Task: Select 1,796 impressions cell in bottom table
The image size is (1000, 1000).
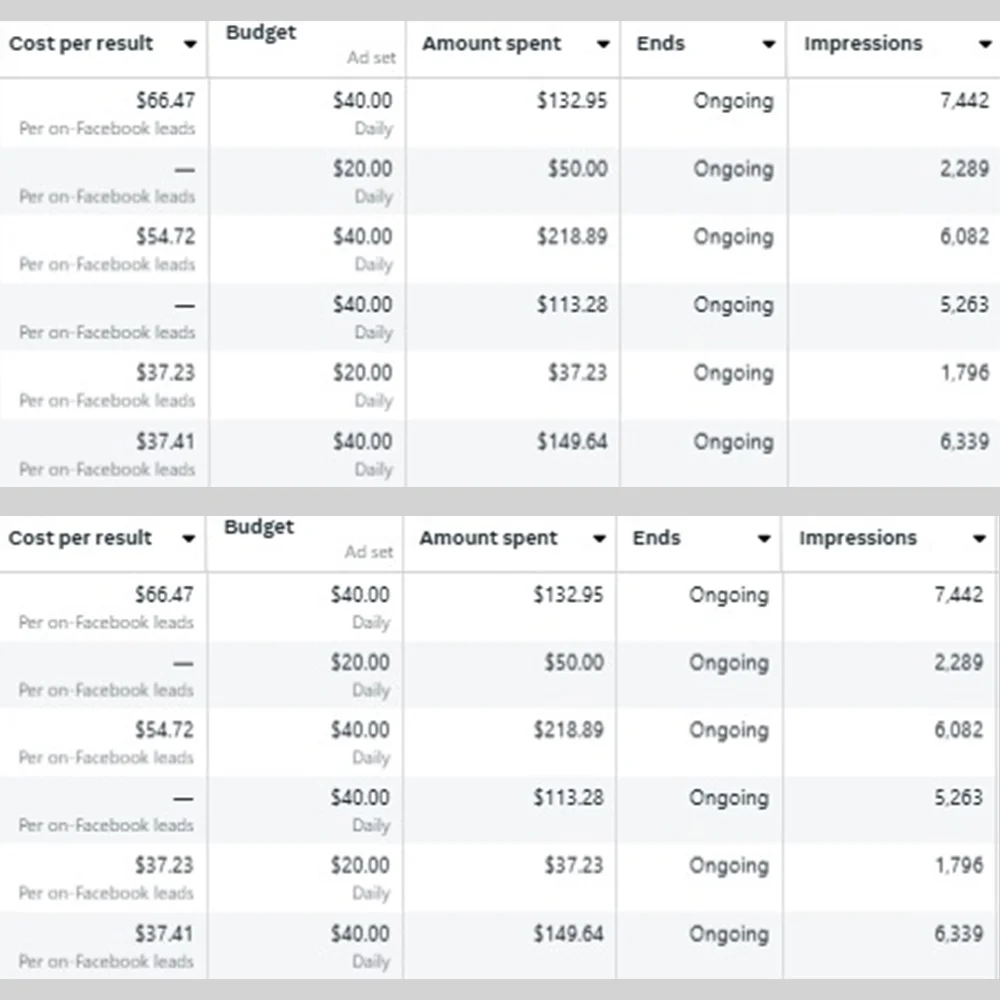Action: click(x=959, y=866)
